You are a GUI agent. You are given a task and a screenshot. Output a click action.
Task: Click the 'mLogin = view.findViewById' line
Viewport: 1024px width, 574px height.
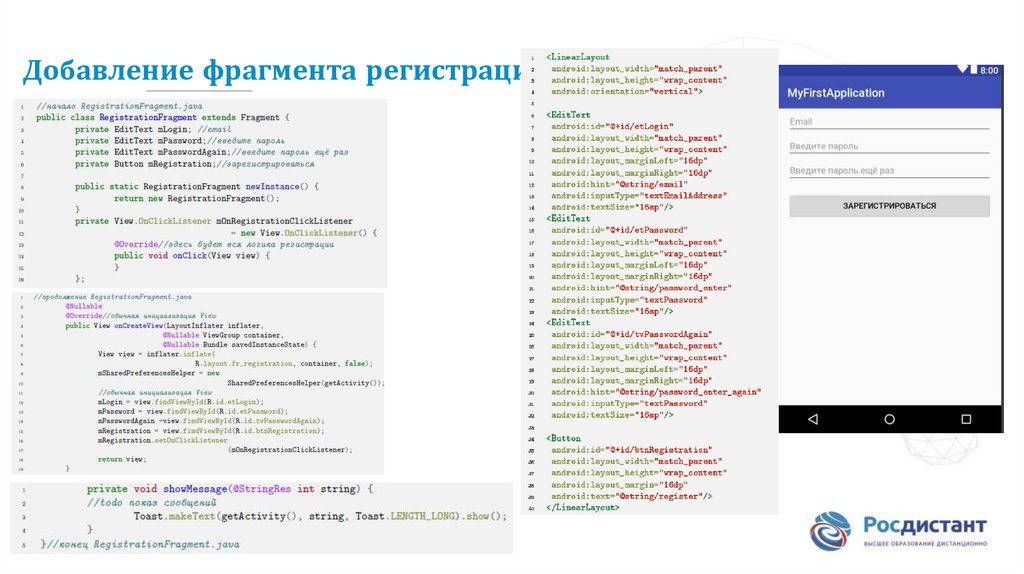tap(180, 402)
